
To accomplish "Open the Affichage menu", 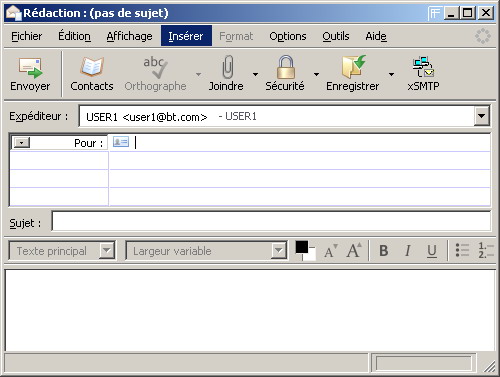I will pyautogui.click(x=130, y=36).
